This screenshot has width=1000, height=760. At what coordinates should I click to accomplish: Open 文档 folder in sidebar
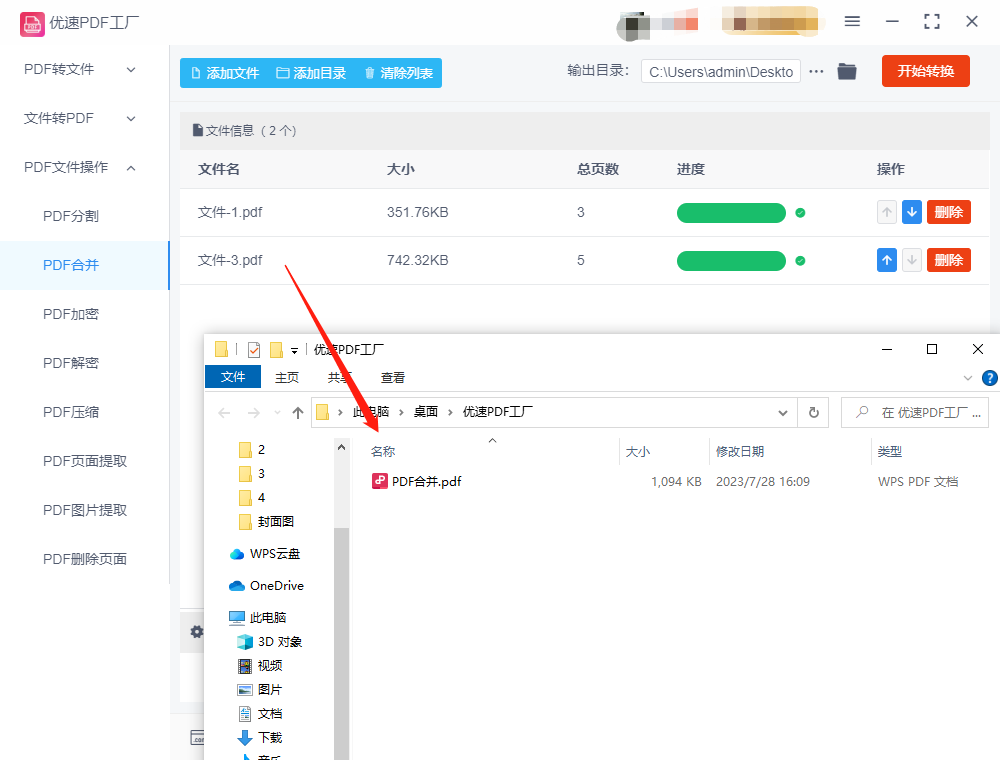260,713
